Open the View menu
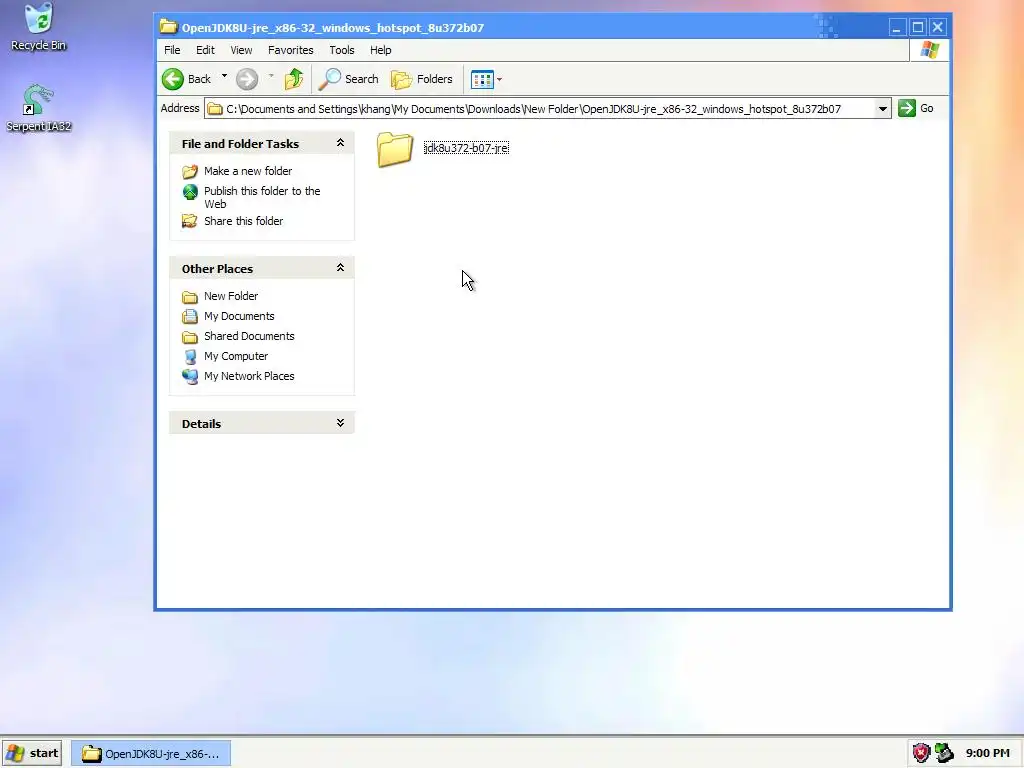The width and height of the screenshot is (1024, 768). (241, 50)
